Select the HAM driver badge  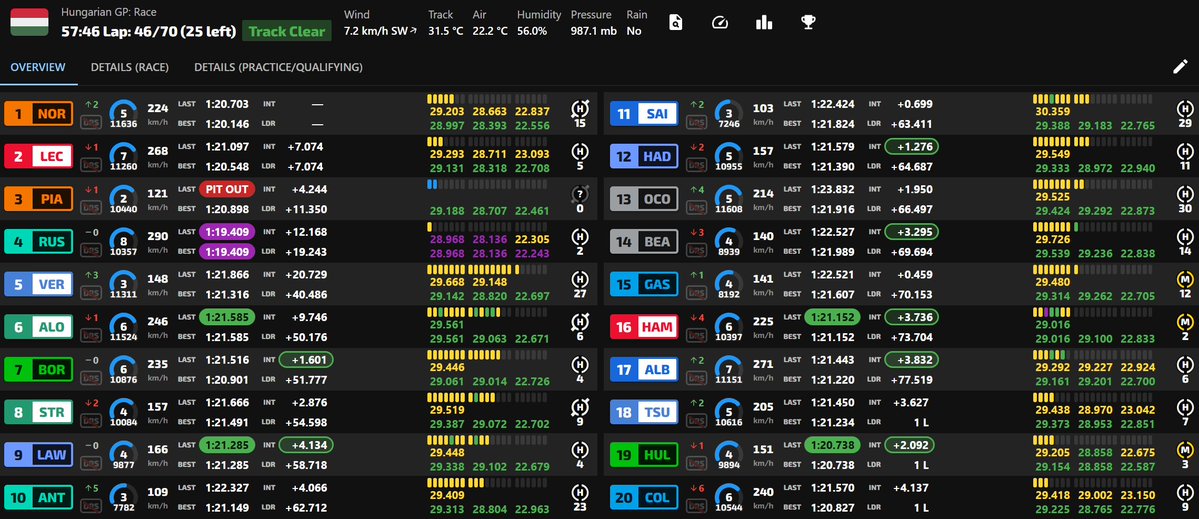click(645, 328)
